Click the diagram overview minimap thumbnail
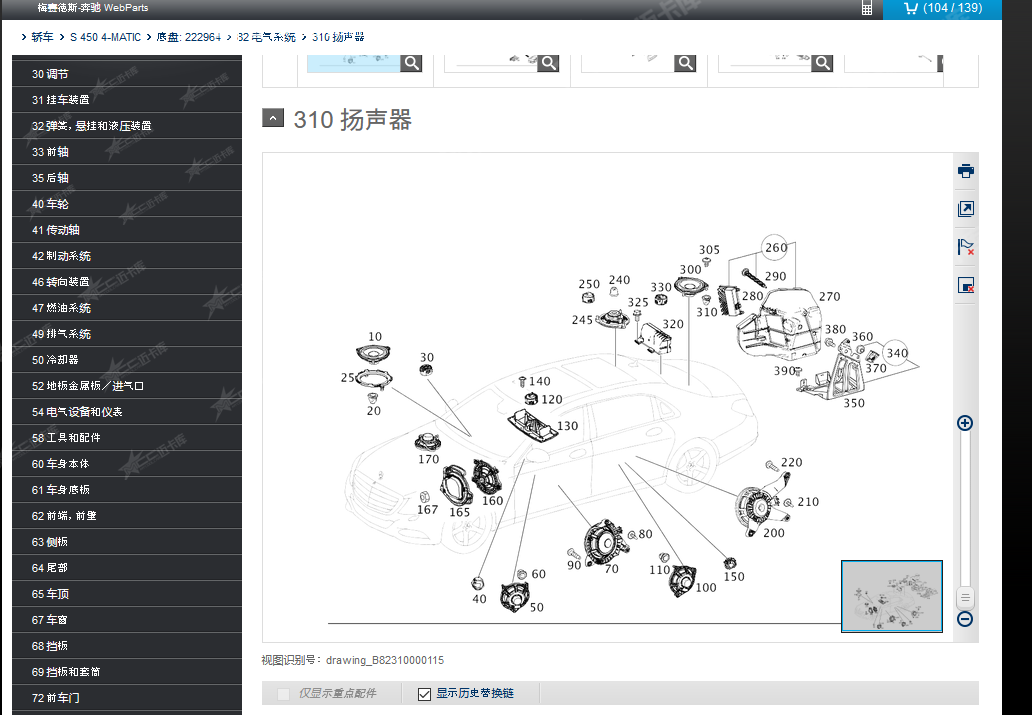Screen dimensions: 1032x715 [x=892, y=596]
